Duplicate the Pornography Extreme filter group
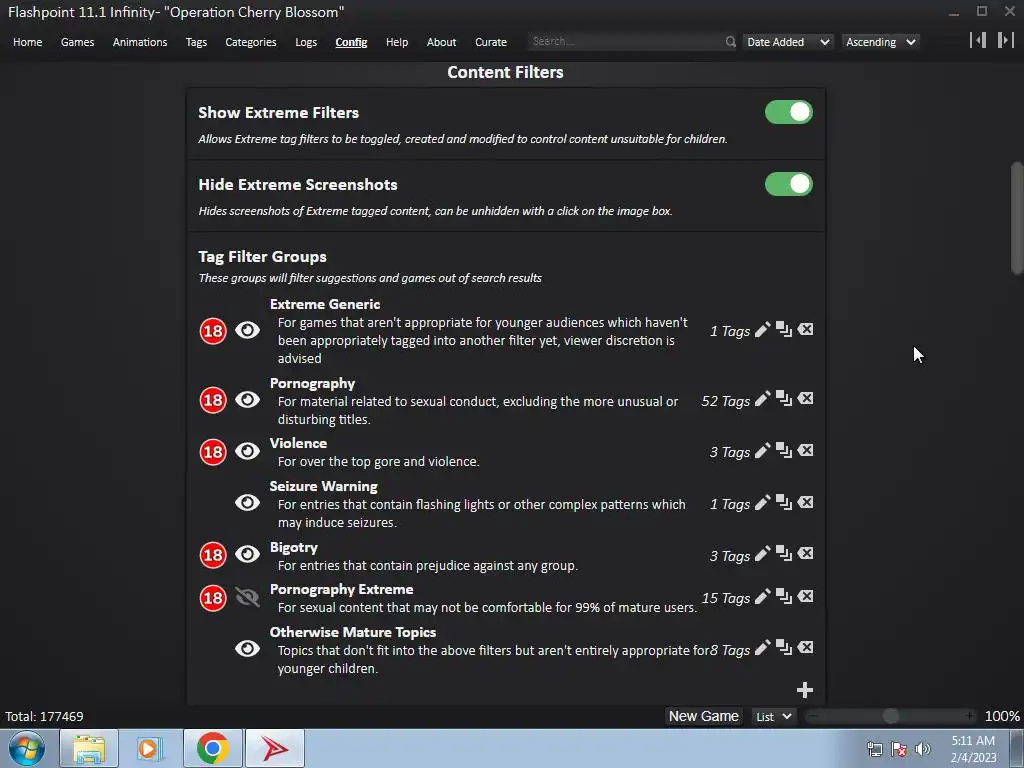This screenshot has width=1024, height=768. (x=784, y=597)
